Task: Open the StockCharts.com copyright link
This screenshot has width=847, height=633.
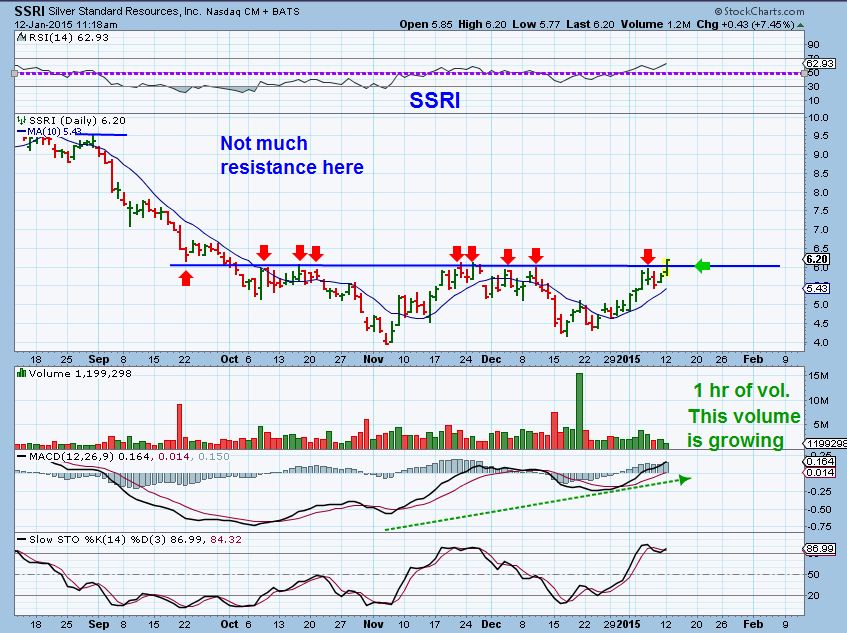Action: tap(759, 11)
